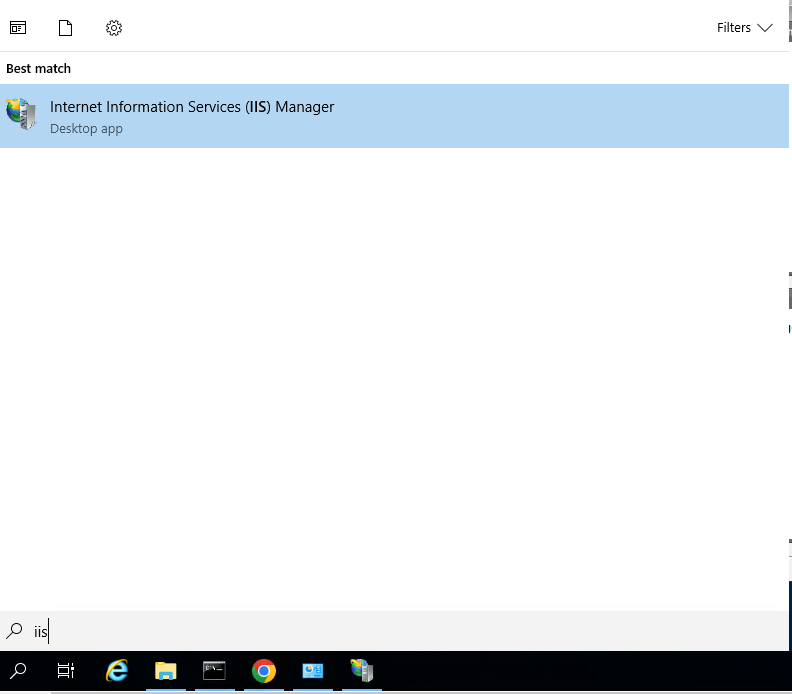Switch to IIS Manager on the taskbar
Screen dimensions: 792x694
pyautogui.click(x=362, y=671)
